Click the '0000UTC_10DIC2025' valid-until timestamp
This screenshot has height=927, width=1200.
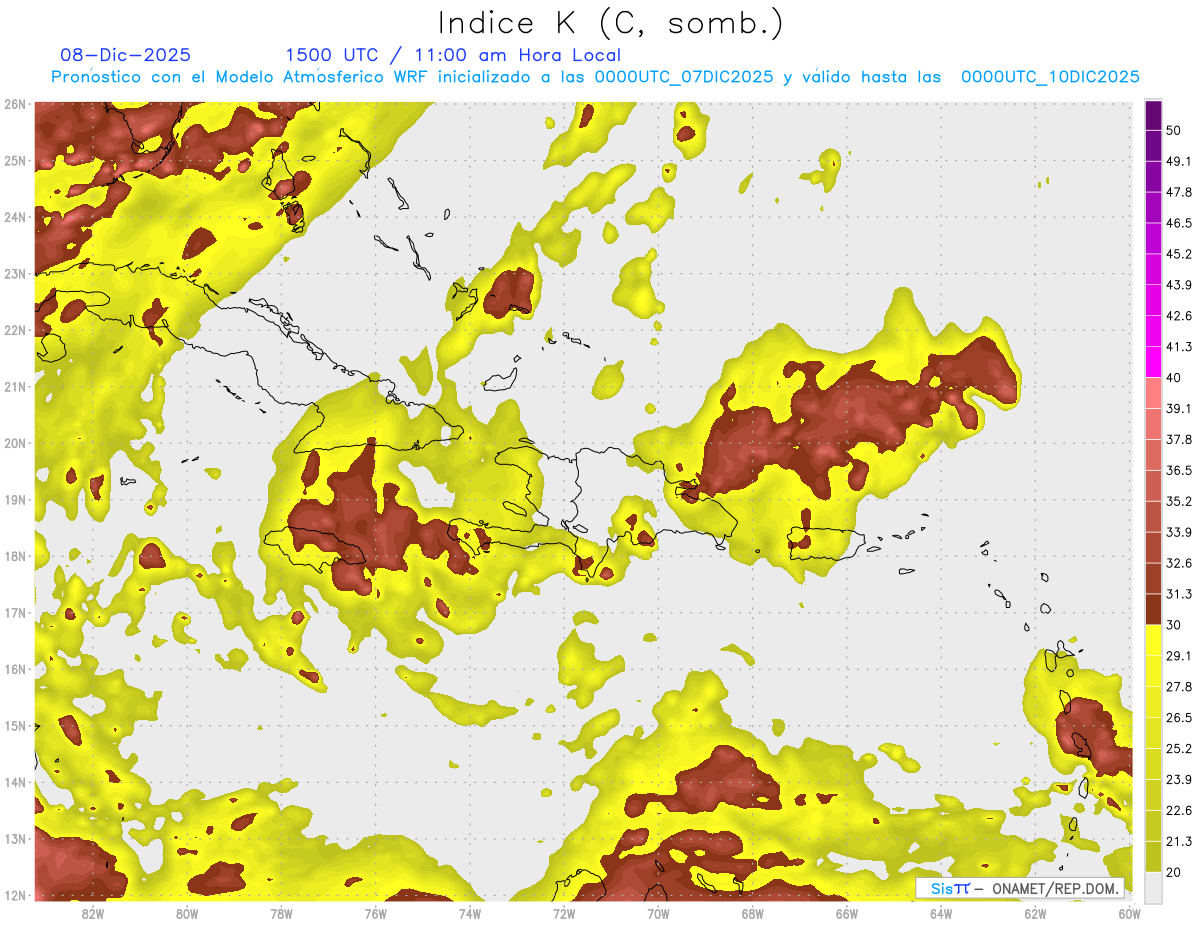click(1050, 77)
